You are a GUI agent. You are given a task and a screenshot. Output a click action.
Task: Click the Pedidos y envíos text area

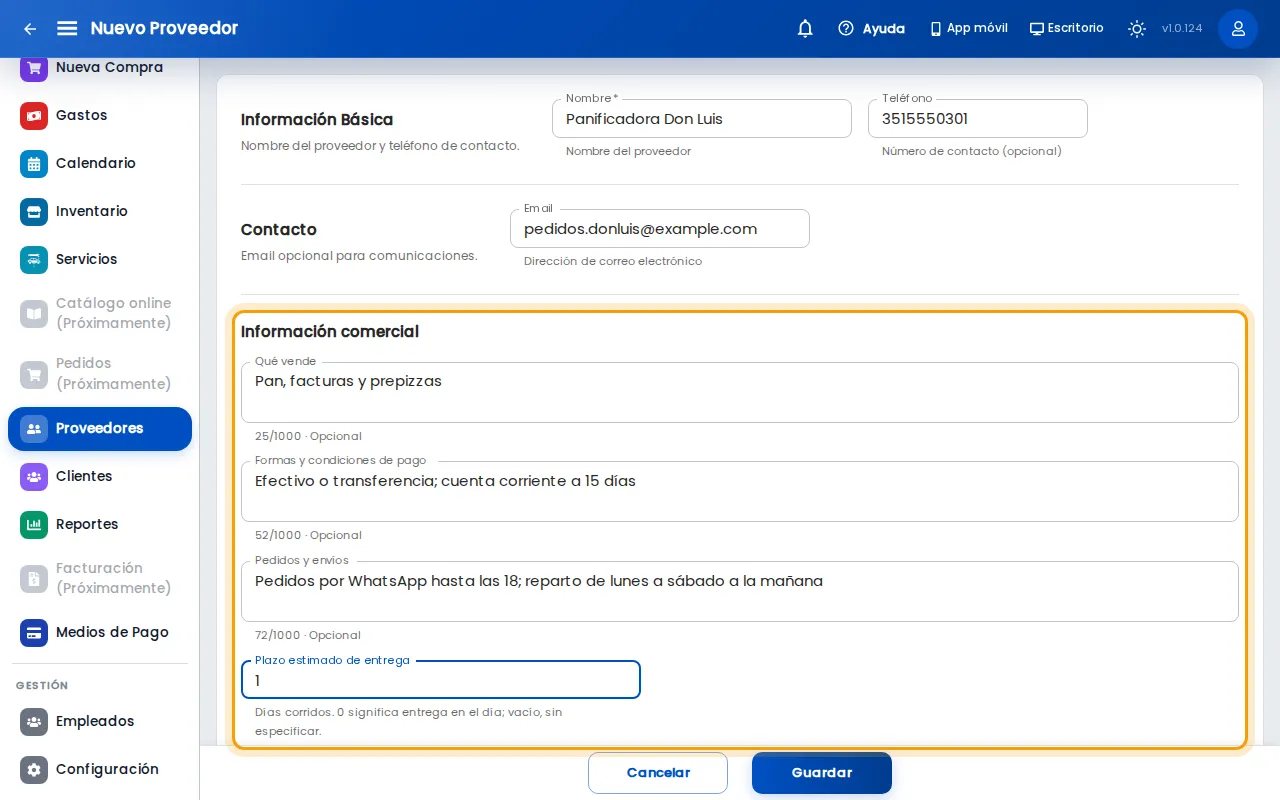[740, 591]
